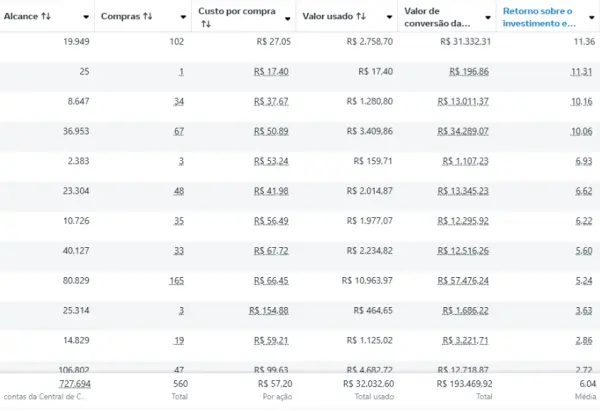Sort by Compras column arrows icon
The height and width of the screenshot is (411, 600).
click(148, 16)
